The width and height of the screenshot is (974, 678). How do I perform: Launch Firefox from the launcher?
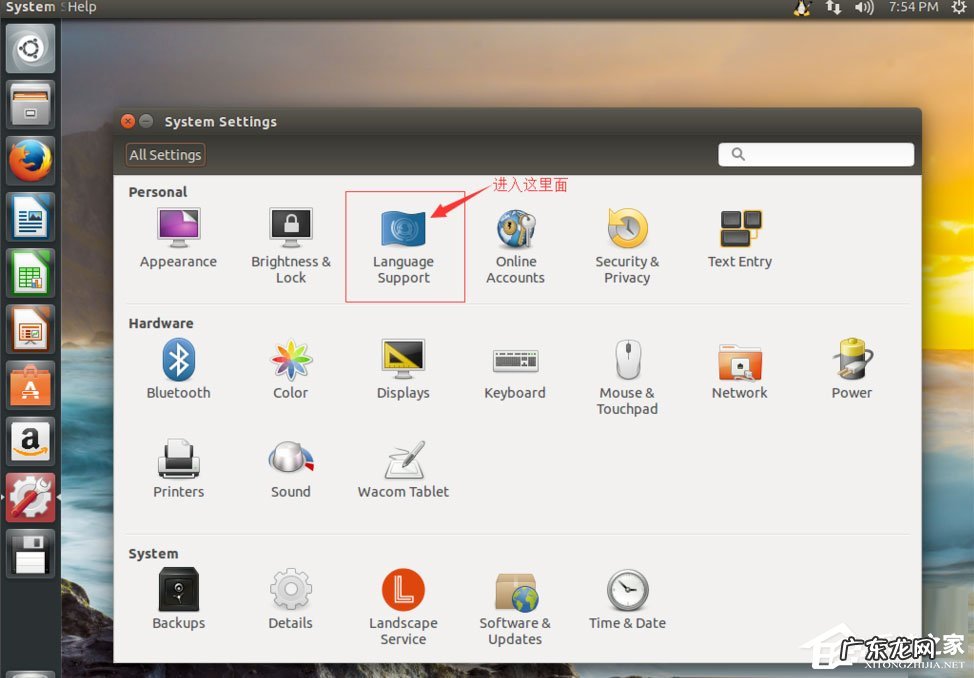(30, 159)
